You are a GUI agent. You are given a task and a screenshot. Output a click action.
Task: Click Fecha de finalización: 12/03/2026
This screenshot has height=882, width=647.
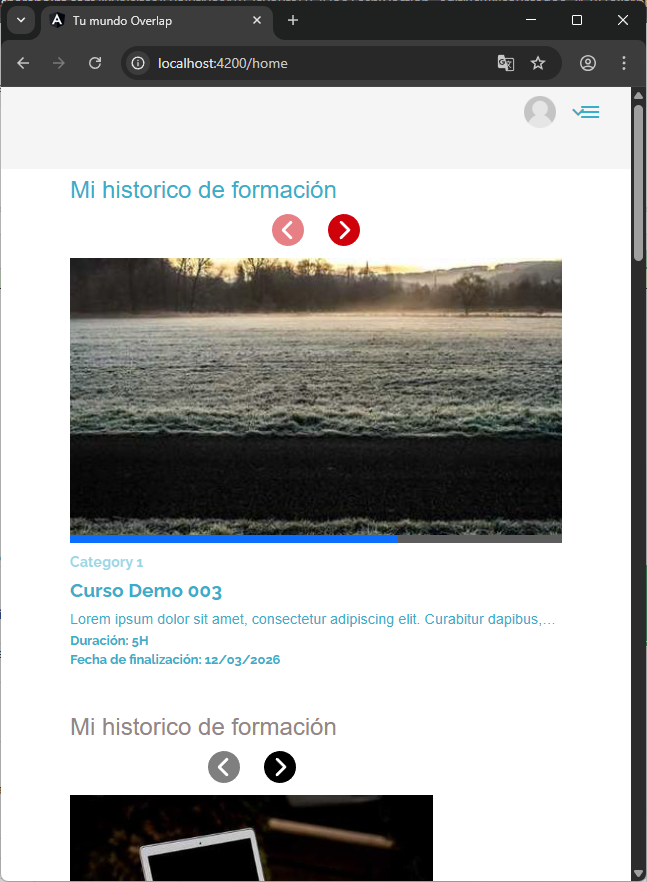click(x=175, y=660)
